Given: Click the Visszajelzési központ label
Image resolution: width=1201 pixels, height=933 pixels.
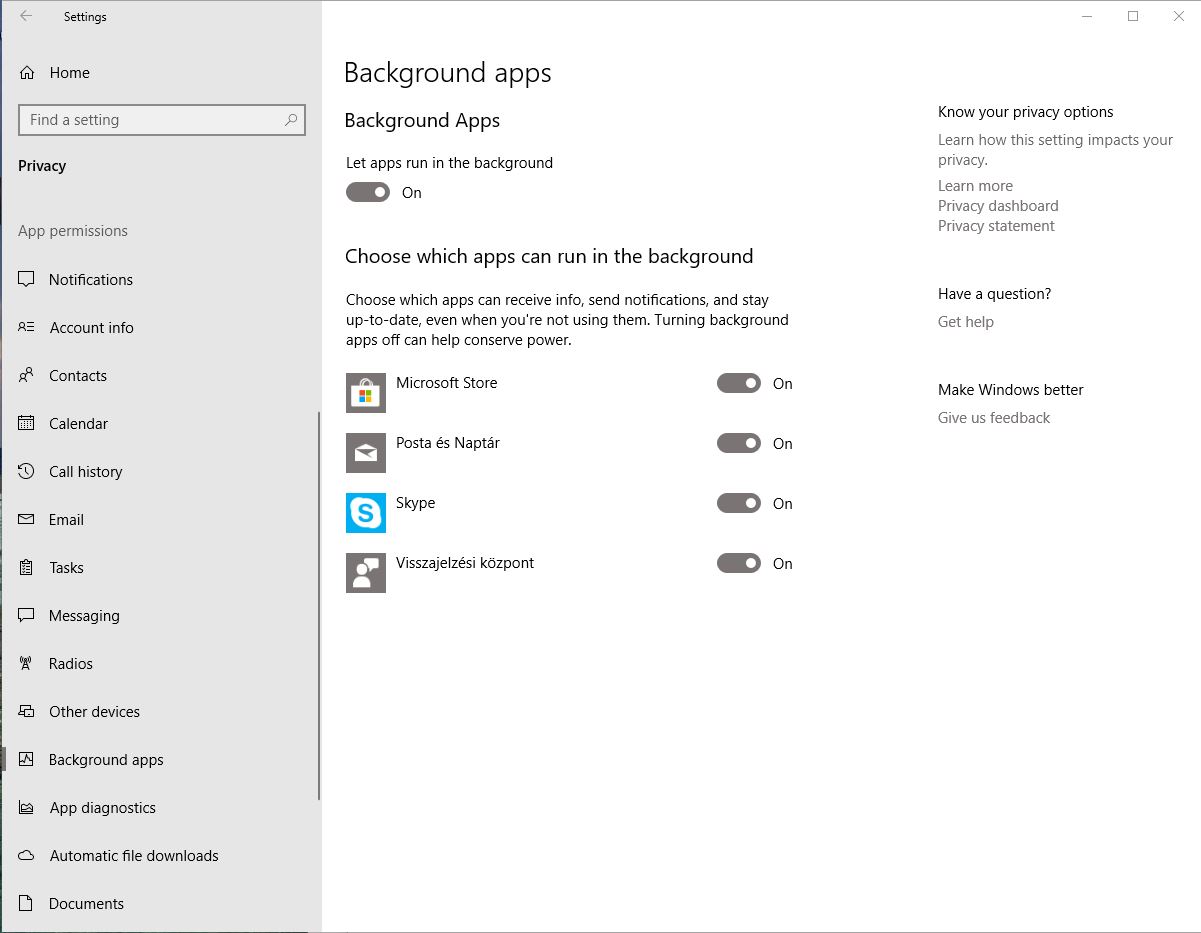Looking at the screenshot, I should pos(465,563).
